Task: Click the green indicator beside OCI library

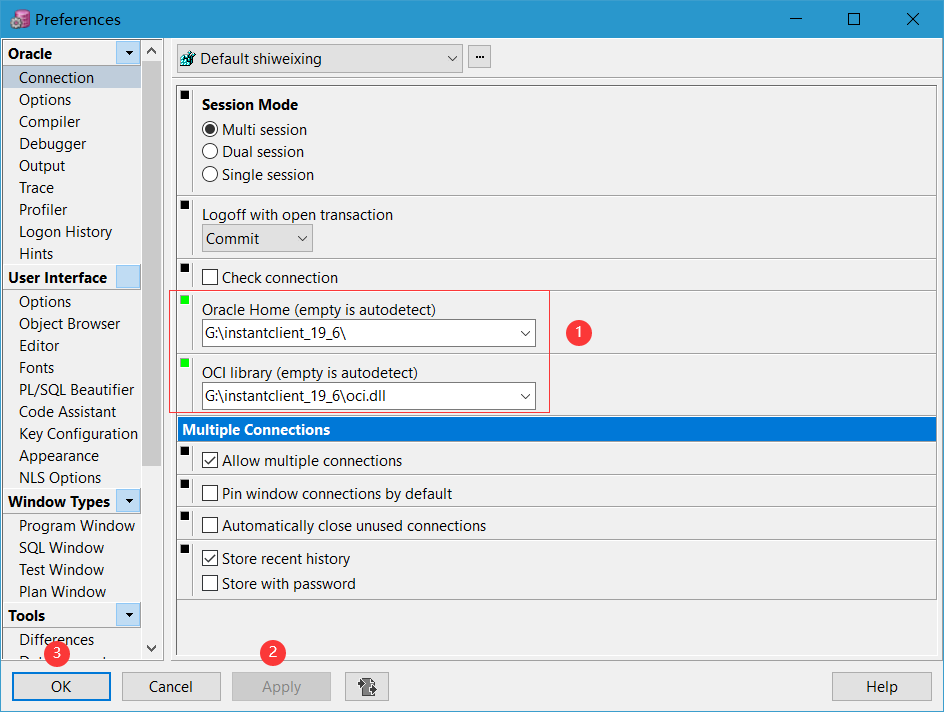Action: point(185,362)
